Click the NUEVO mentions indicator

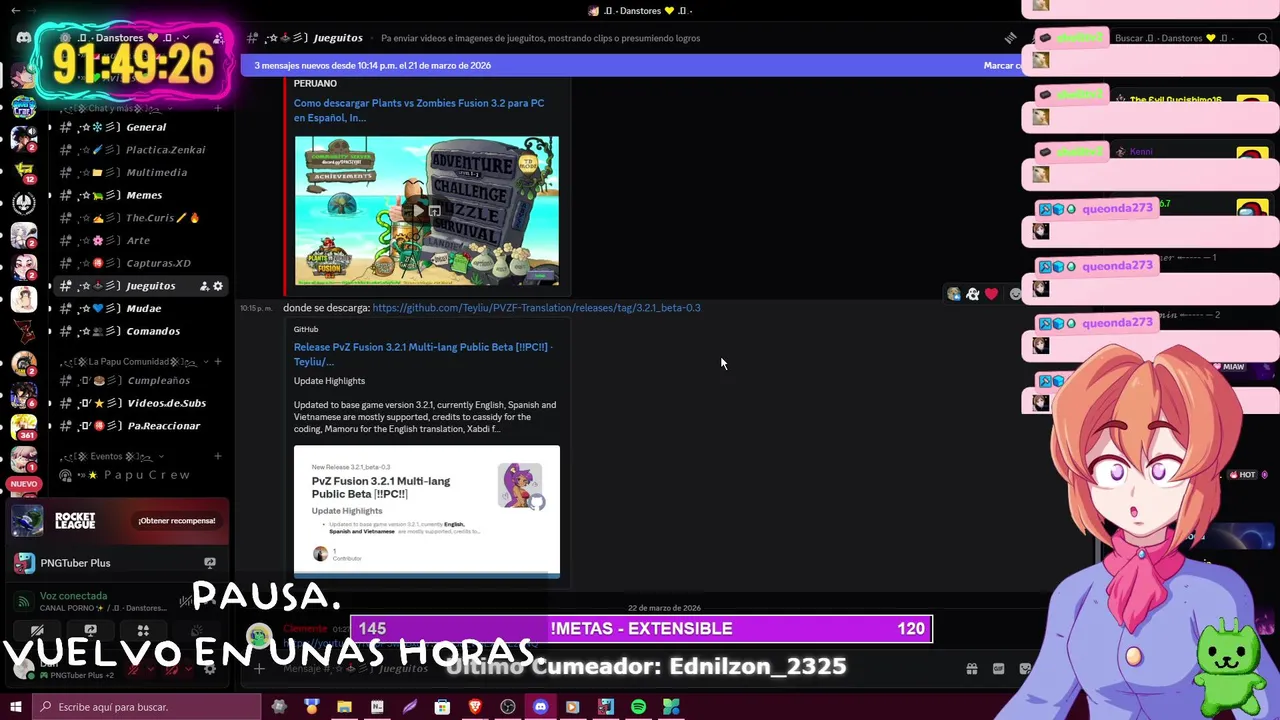coord(23,484)
